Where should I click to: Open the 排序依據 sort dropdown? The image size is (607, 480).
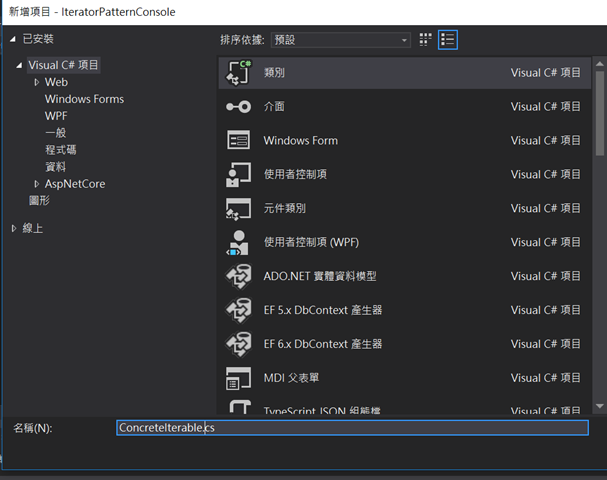click(341, 40)
